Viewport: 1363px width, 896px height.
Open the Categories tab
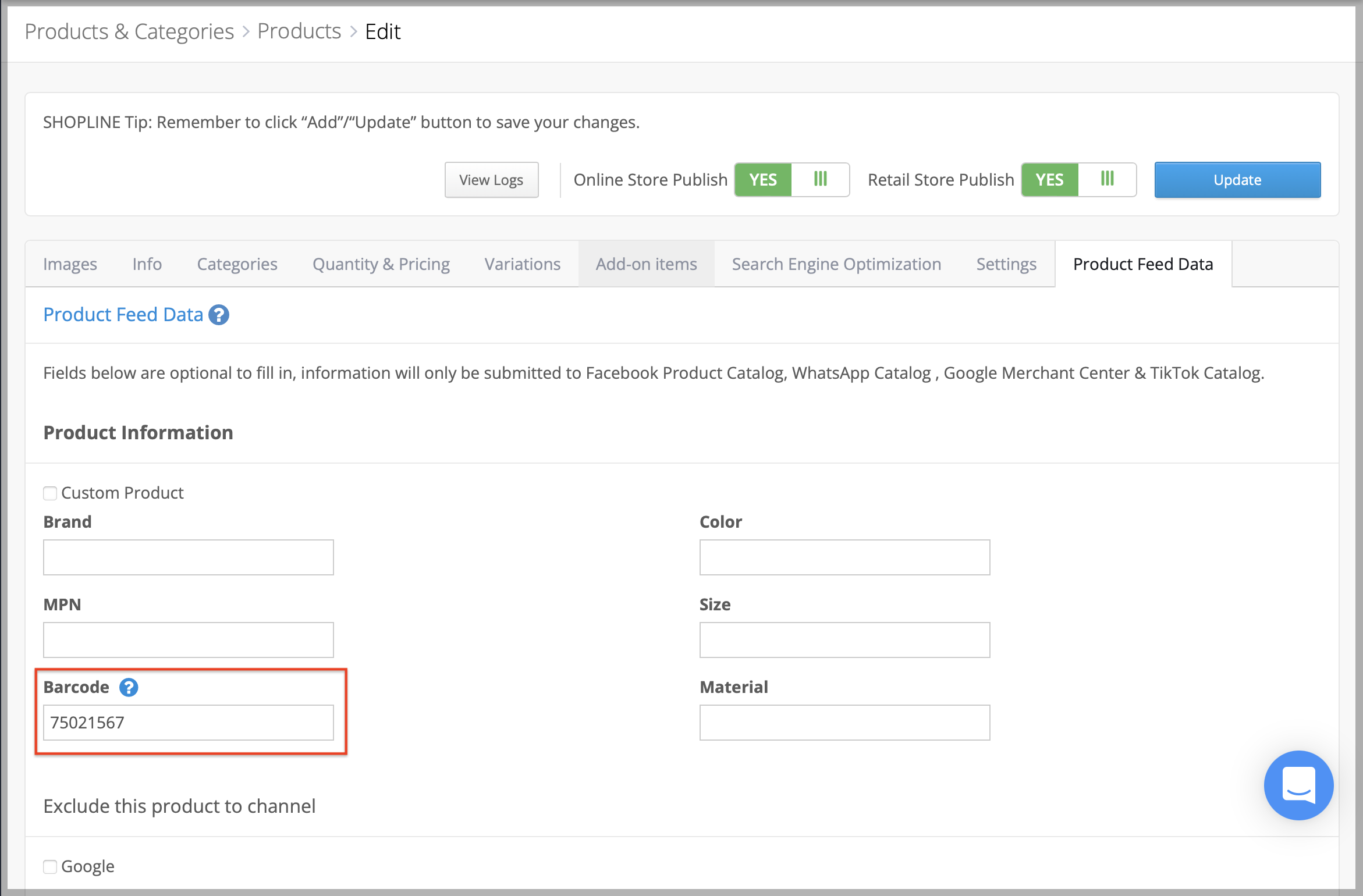(x=237, y=264)
